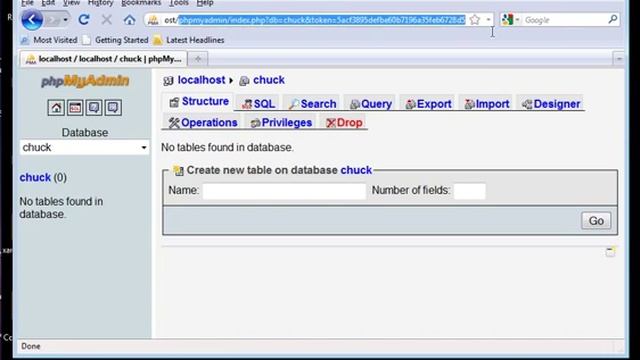Select the localhost / chuck phpMyAdmin browser tab
The height and width of the screenshot is (360, 640).
[104, 59]
